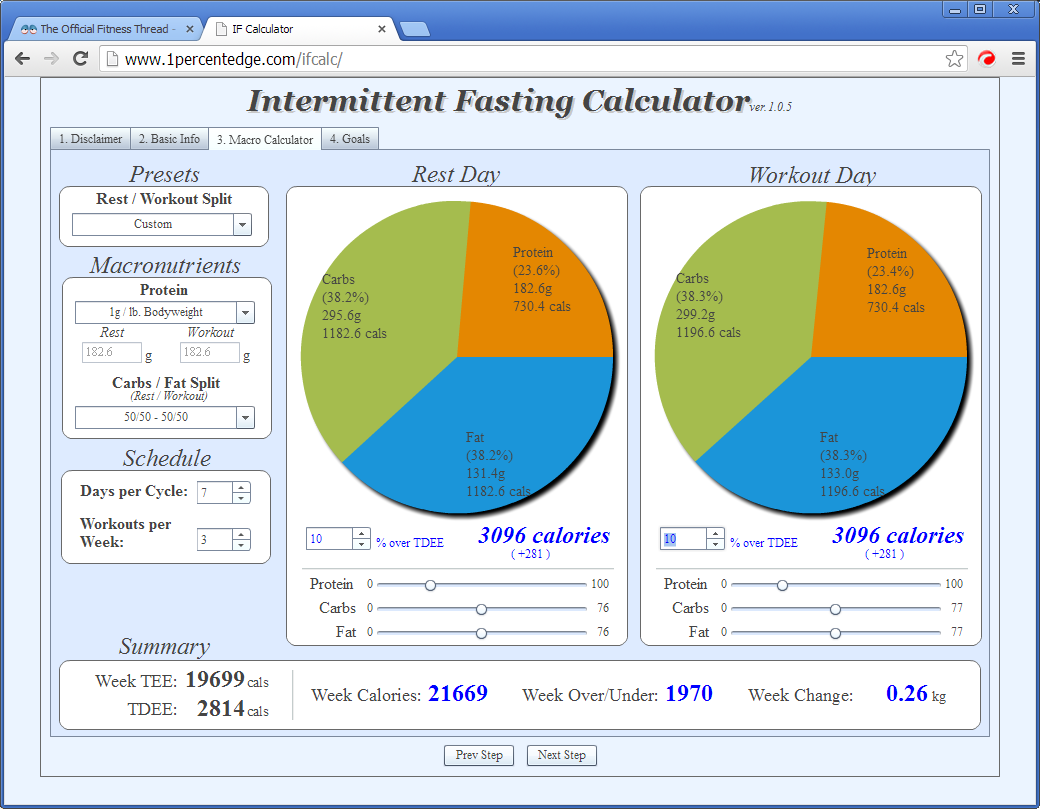Click the Workout Day Protein slider handle
Screen dimensions: 1040x809
pyautogui.click(x=783, y=585)
